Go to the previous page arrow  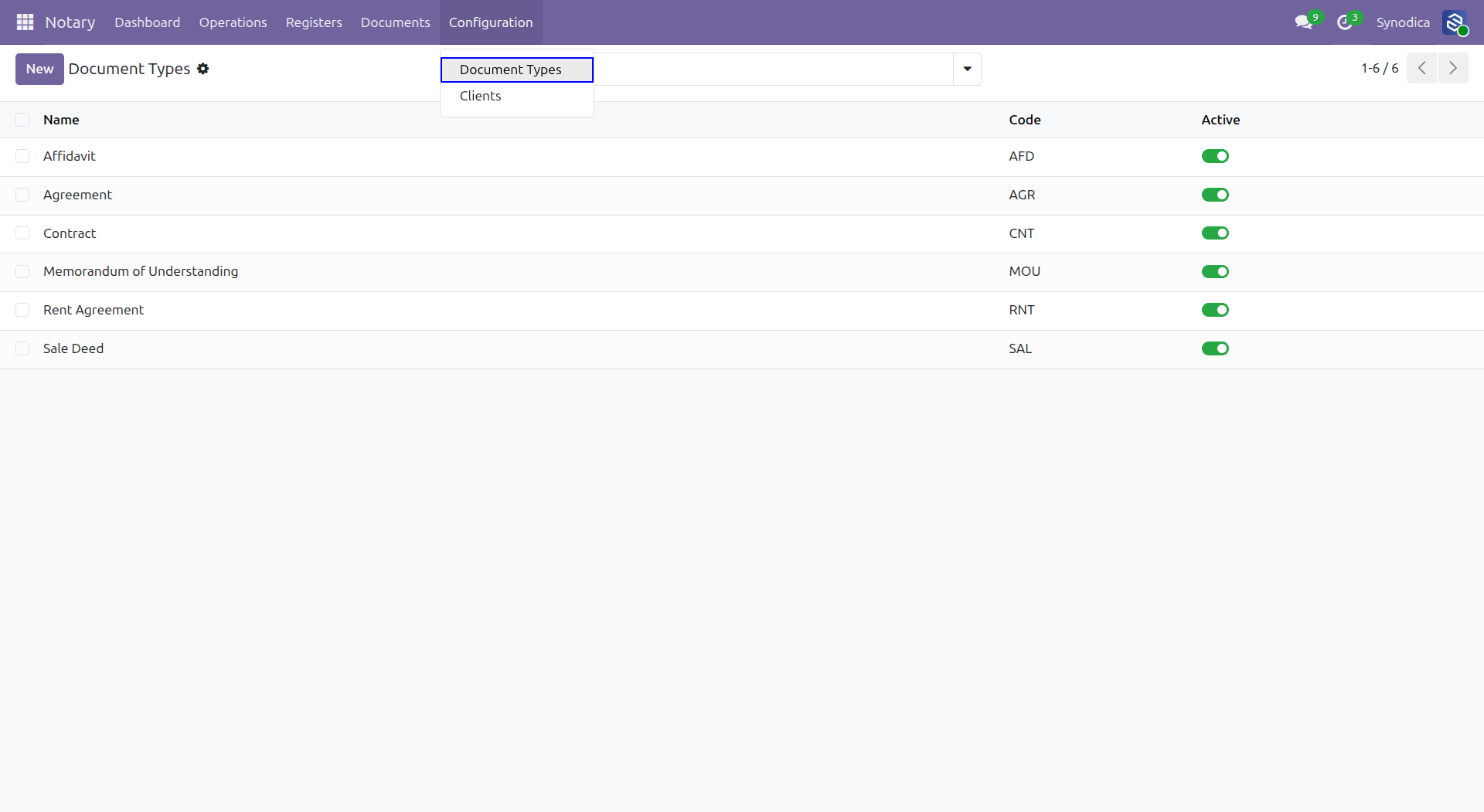(1421, 68)
